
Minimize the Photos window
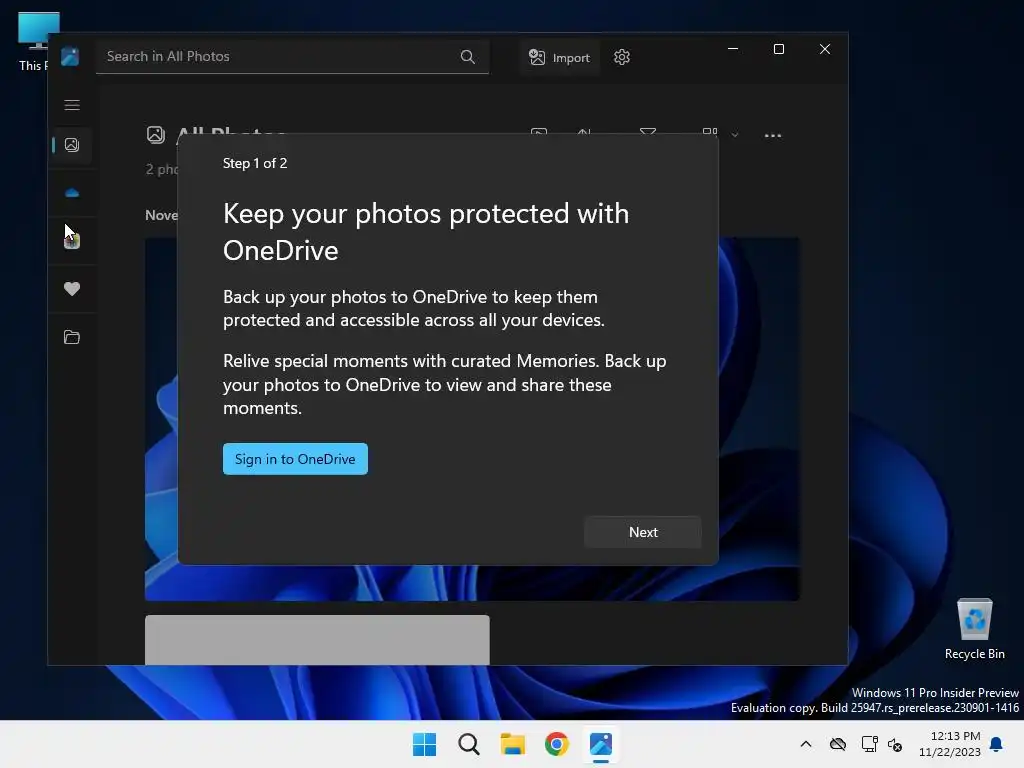pos(733,49)
